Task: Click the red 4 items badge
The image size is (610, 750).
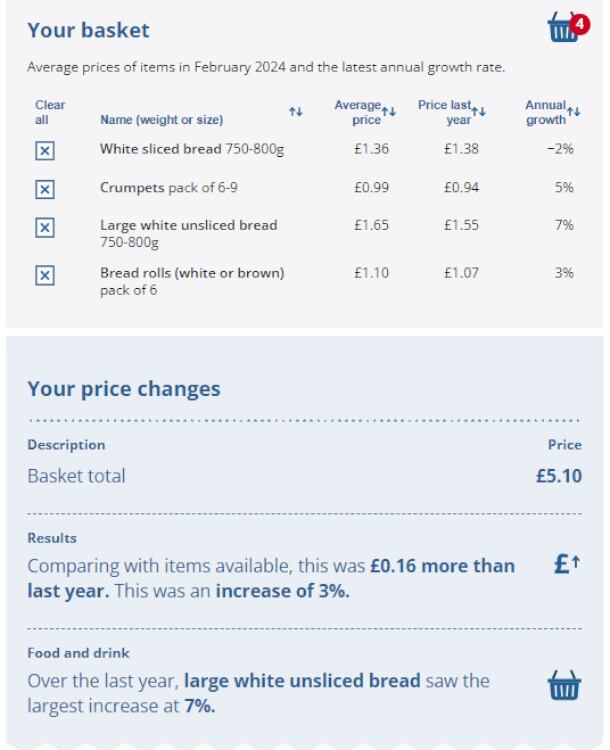Action: coord(575,21)
